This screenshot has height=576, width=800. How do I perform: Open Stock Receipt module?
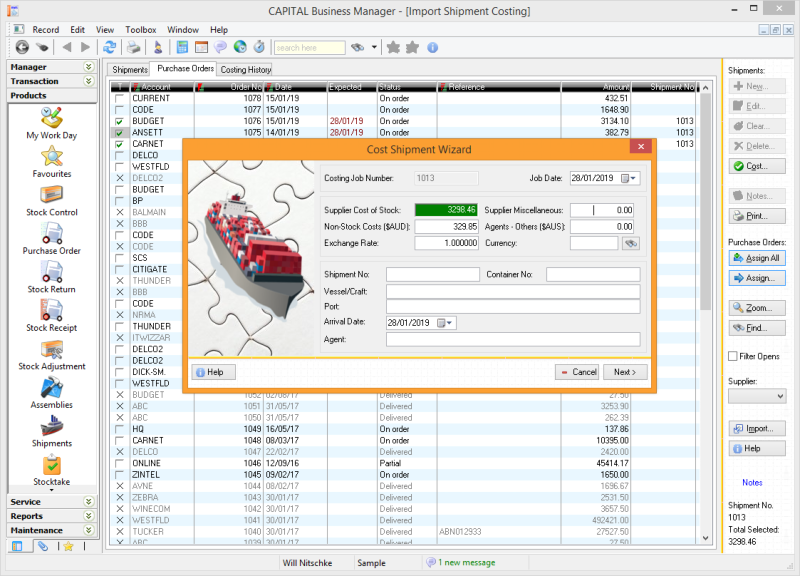[x=52, y=316]
